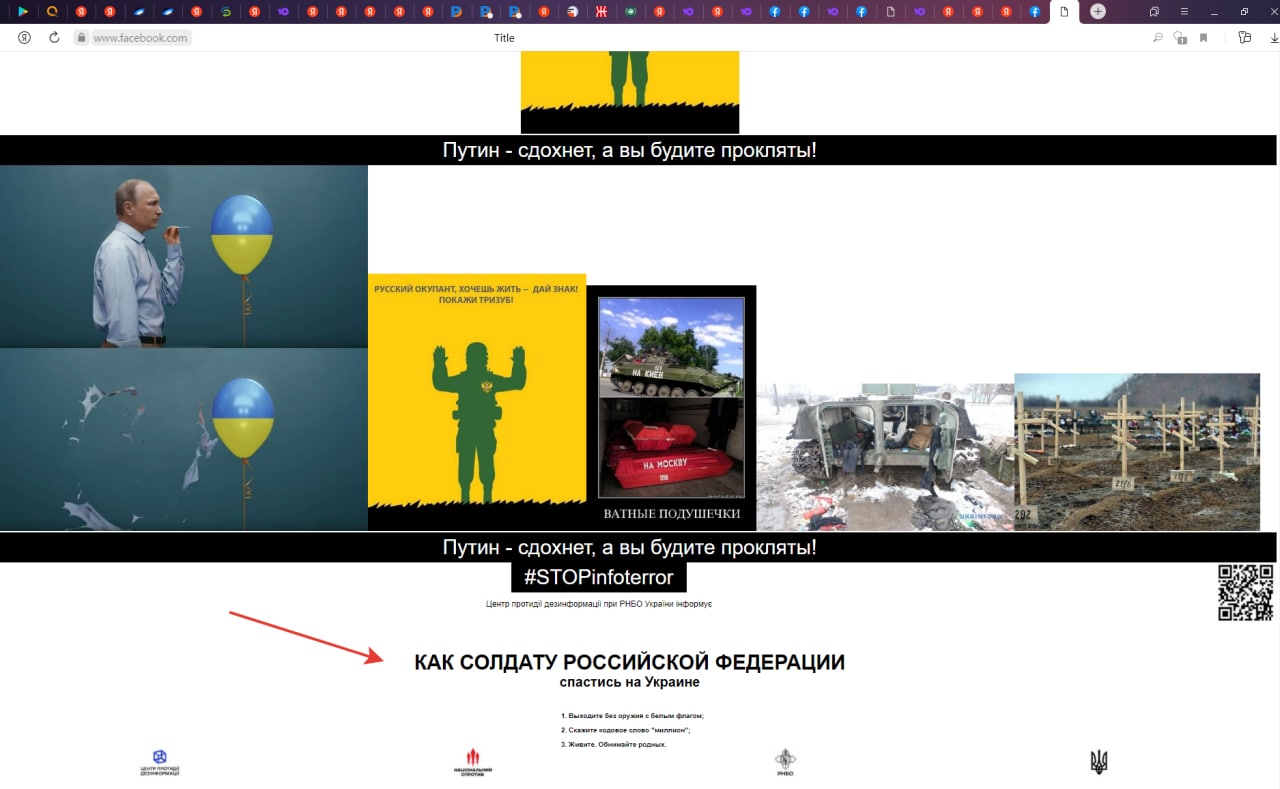Switch to the first tab with play-triangle icon
Screen dimensions: 1280x789
(x=23, y=12)
